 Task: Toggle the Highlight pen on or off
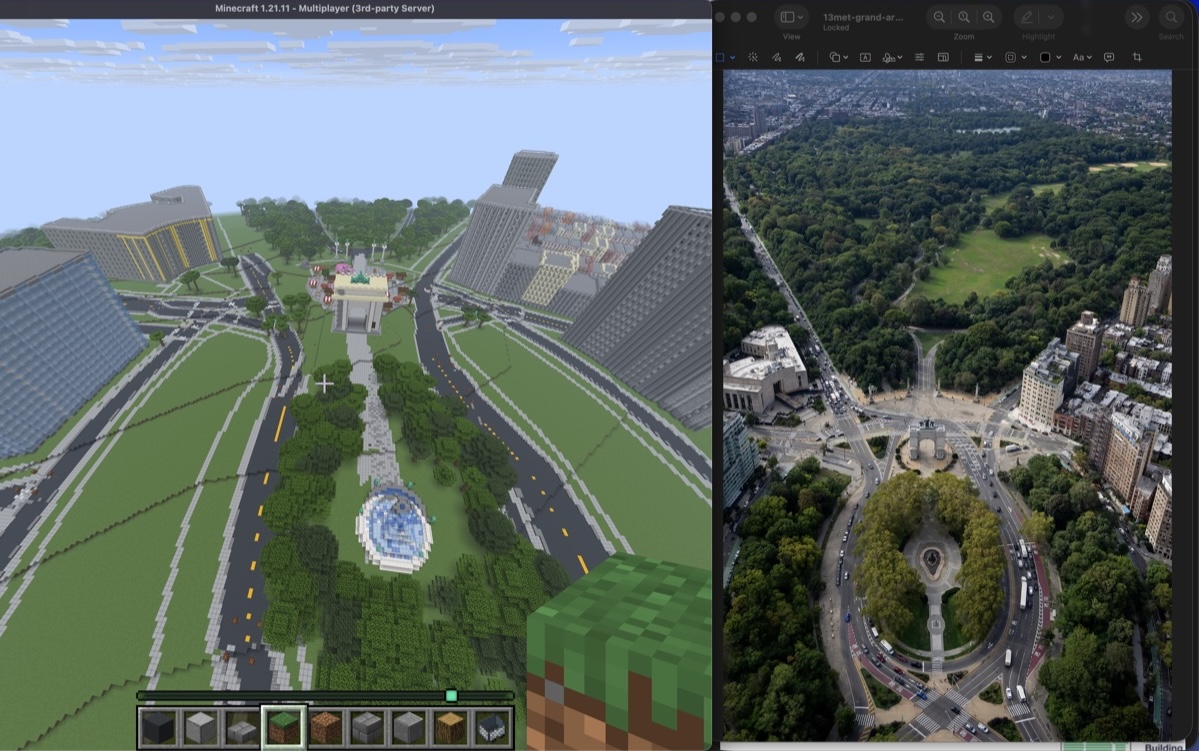pos(1027,17)
